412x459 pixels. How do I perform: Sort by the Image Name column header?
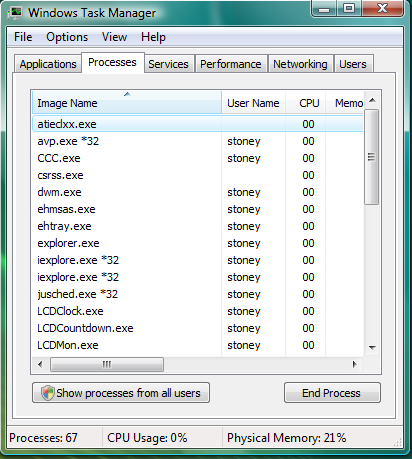(x=127, y=103)
